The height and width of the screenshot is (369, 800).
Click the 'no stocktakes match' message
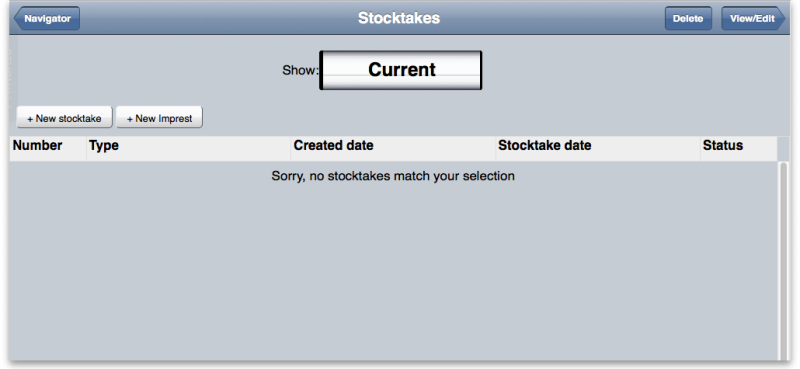click(x=393, y=176)
